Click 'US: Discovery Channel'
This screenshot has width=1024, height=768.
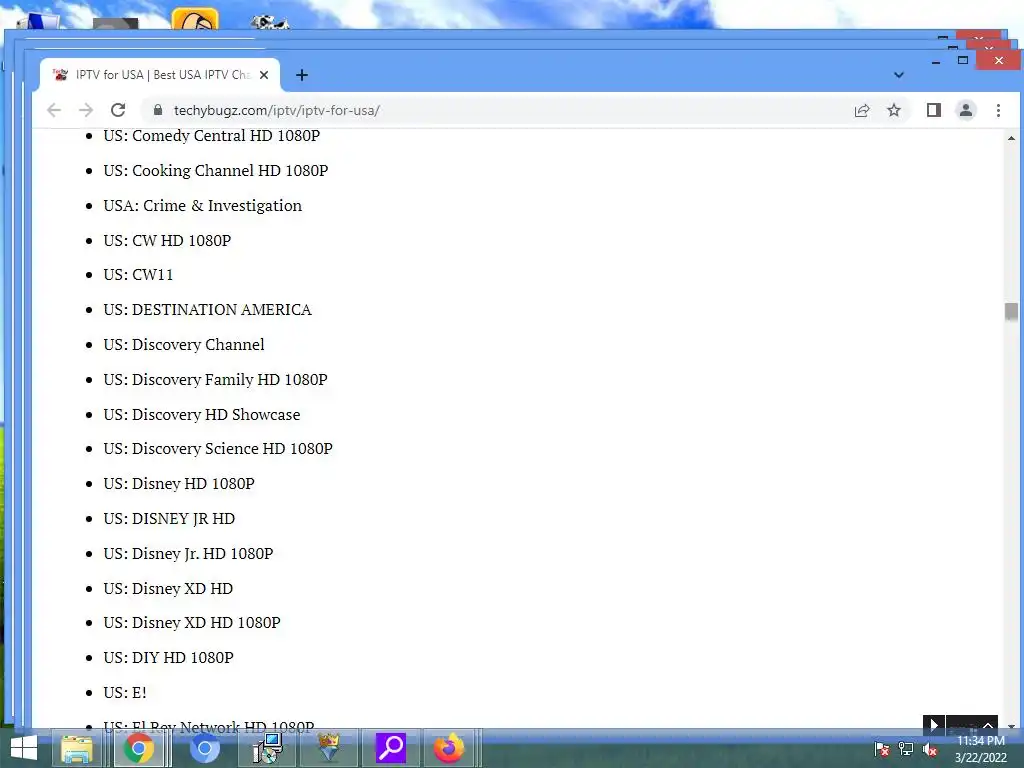click(x=184, y=345)
